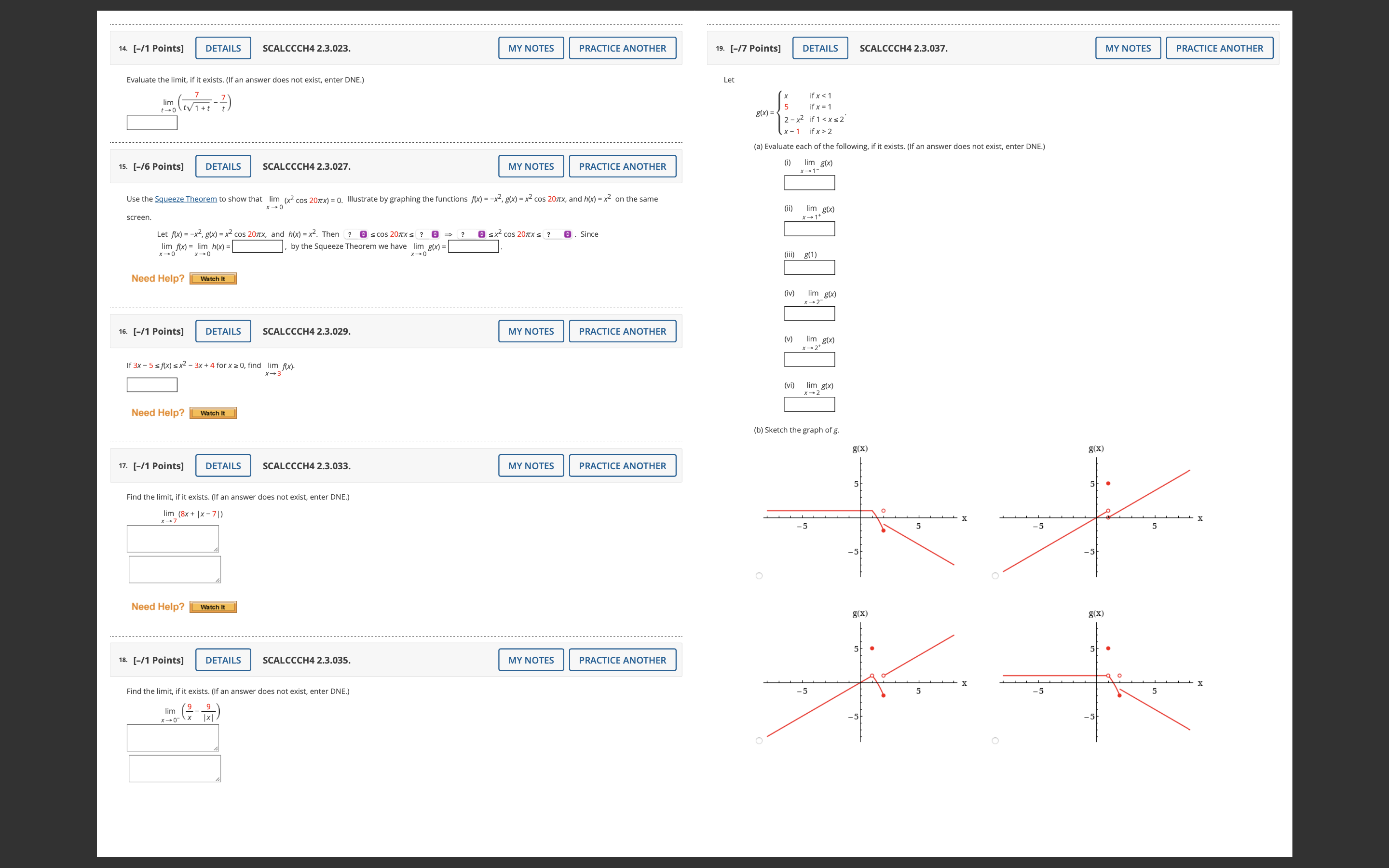1389x868 pixels.
Task: Click MY NOTES for question 14
Action: click(x=530, y=48)
